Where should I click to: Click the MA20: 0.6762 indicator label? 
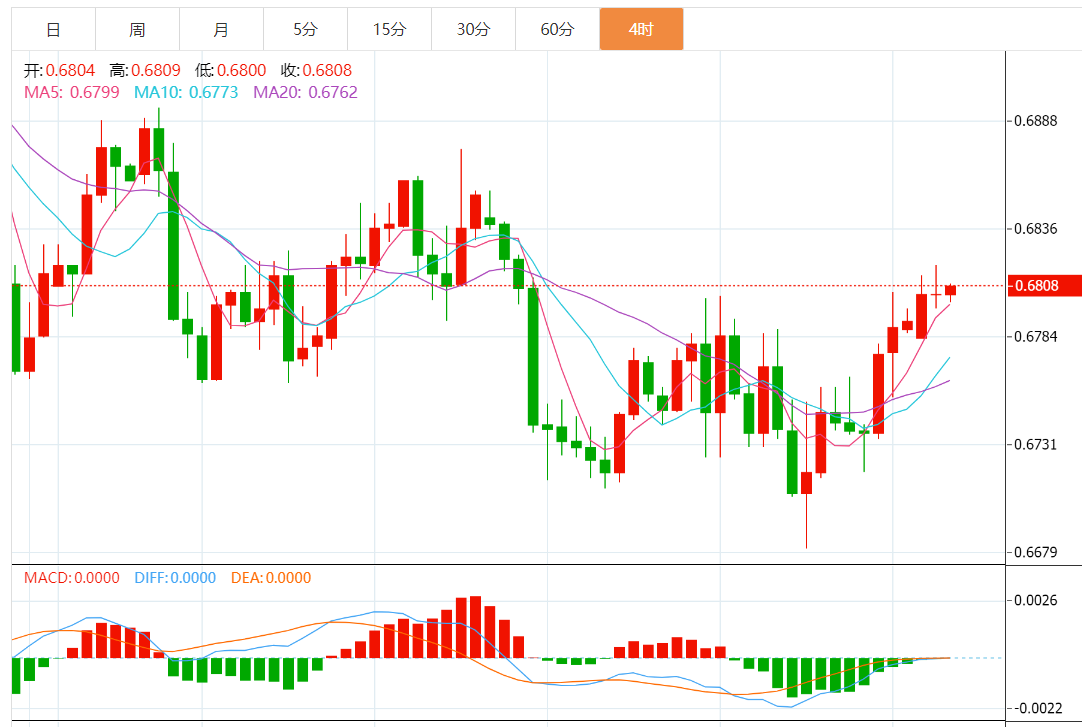[x=305, y=92]
